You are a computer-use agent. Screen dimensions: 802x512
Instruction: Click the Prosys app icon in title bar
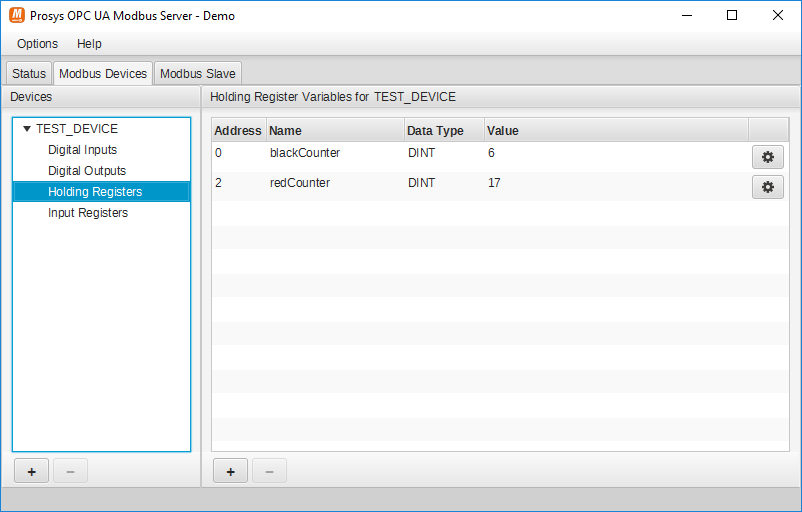16,16
